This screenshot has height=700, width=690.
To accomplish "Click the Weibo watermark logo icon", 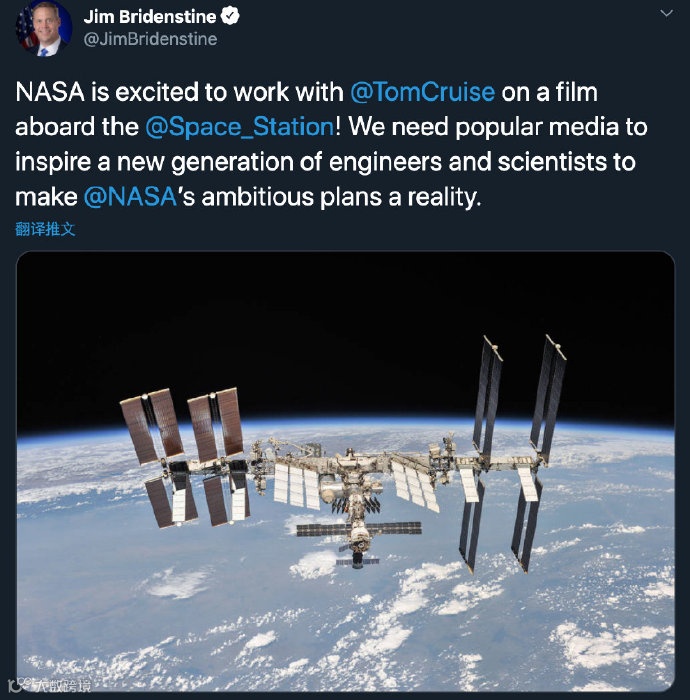I will pyautogui.click(x=17, y=683).
